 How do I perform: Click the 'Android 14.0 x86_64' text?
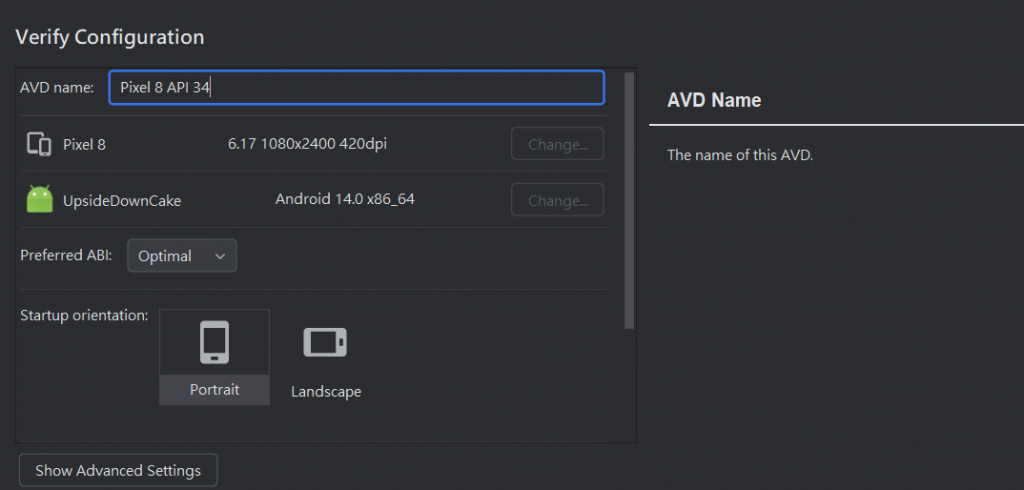(345, 199)
